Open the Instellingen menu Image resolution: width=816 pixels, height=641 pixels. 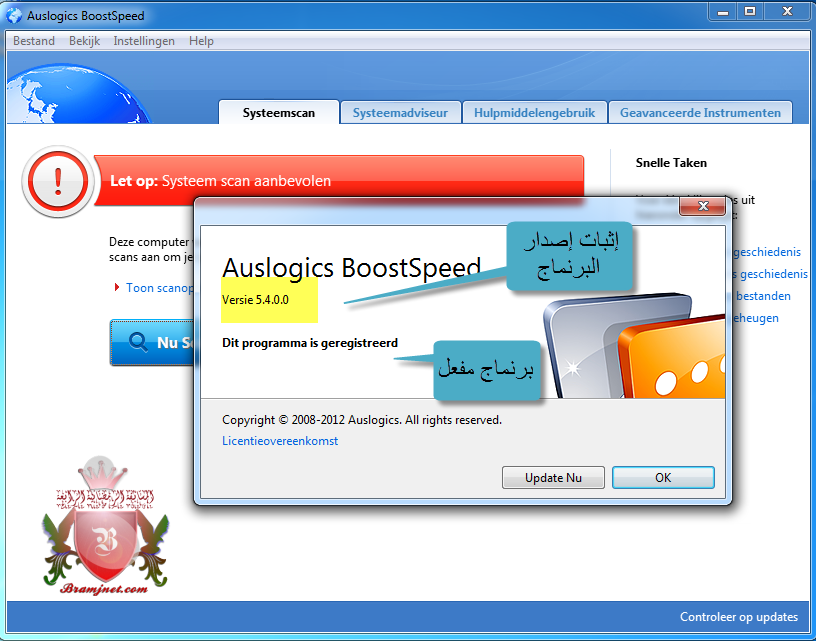(144, 41)
